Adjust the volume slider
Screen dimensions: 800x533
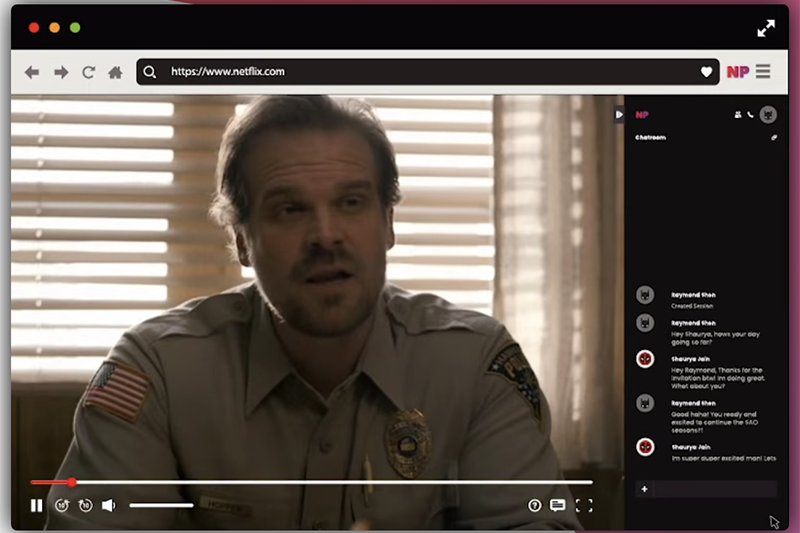(161, 505)
